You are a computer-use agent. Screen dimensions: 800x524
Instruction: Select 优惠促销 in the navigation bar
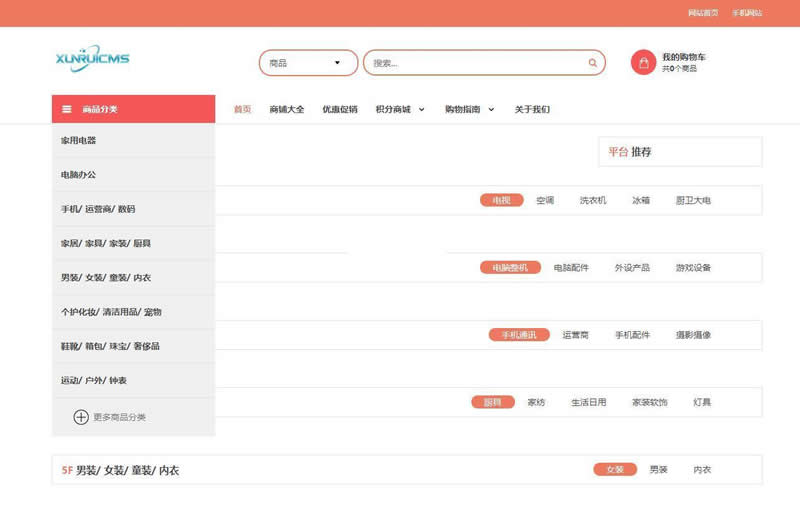[339, 109]
